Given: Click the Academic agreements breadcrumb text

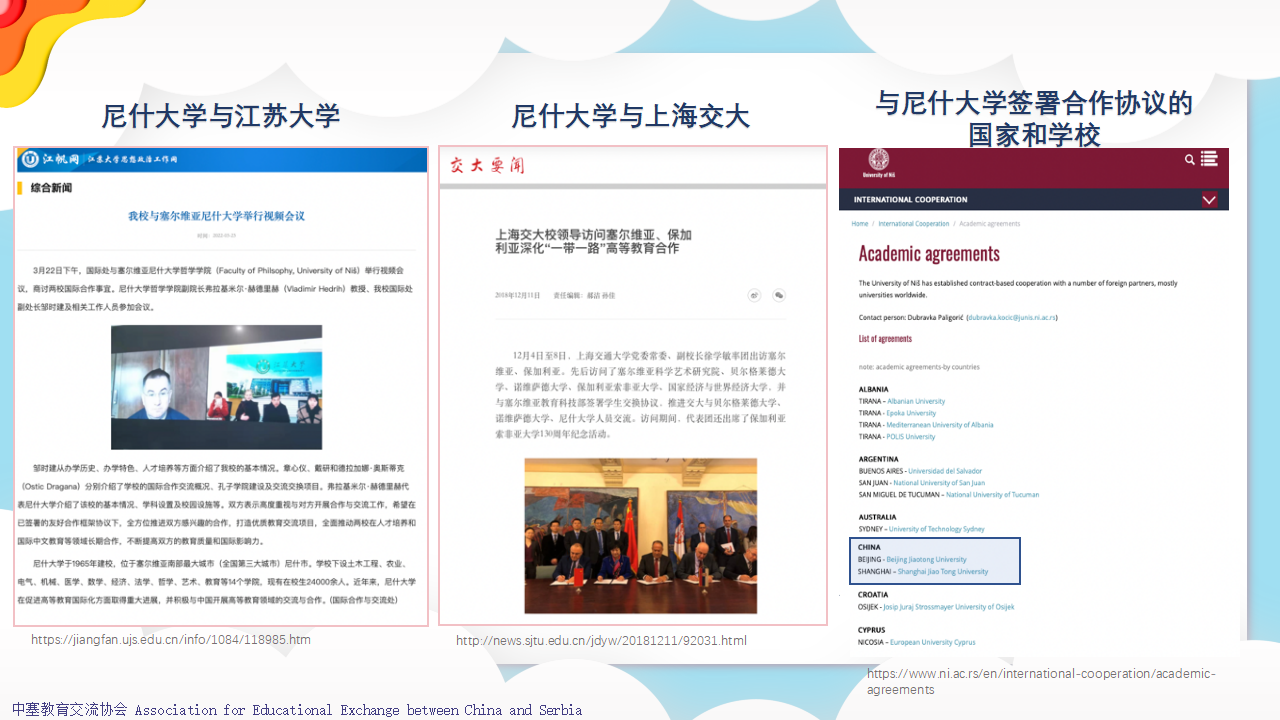Looking at the screenshot, I should (990, 224).
